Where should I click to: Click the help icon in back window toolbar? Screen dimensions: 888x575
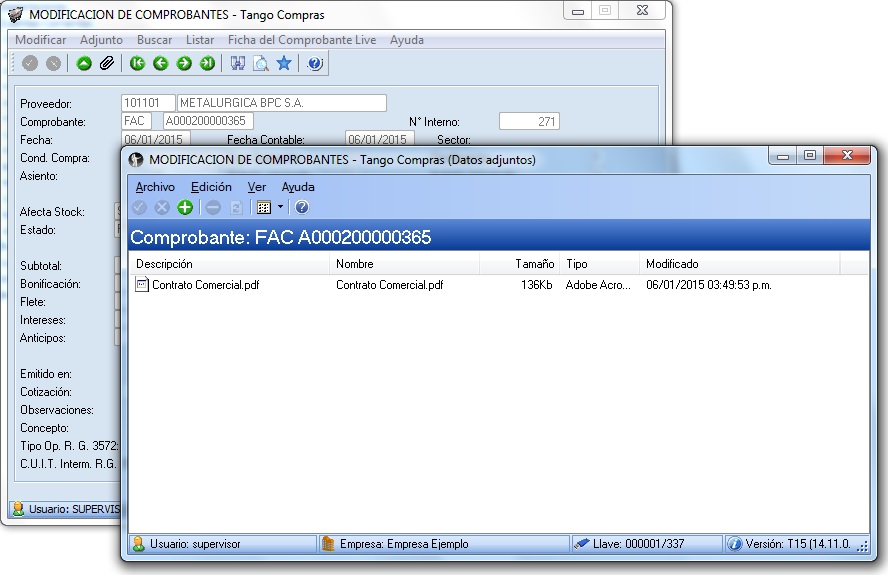[315, 63]
